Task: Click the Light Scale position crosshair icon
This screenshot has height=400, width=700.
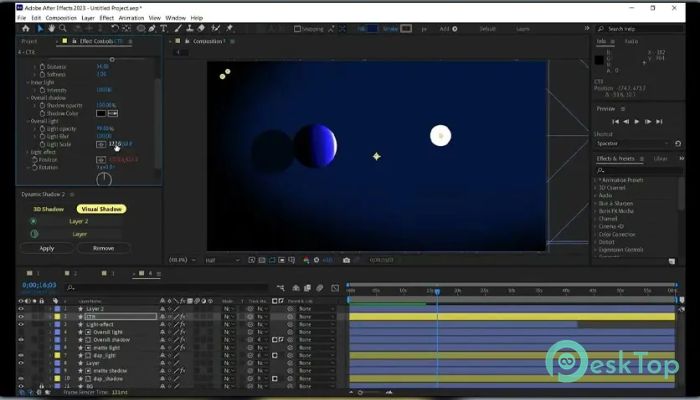Action: coord(101,144)
